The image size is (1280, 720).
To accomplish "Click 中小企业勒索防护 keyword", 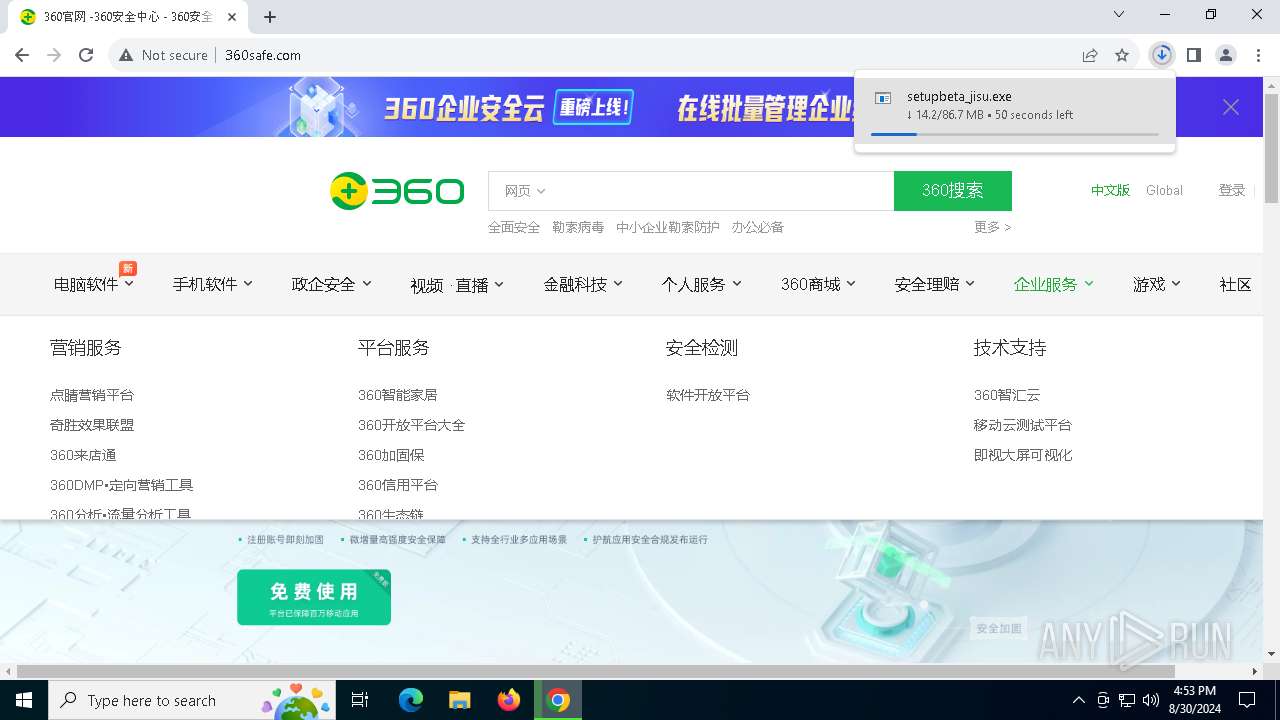I will coord(668,227).
